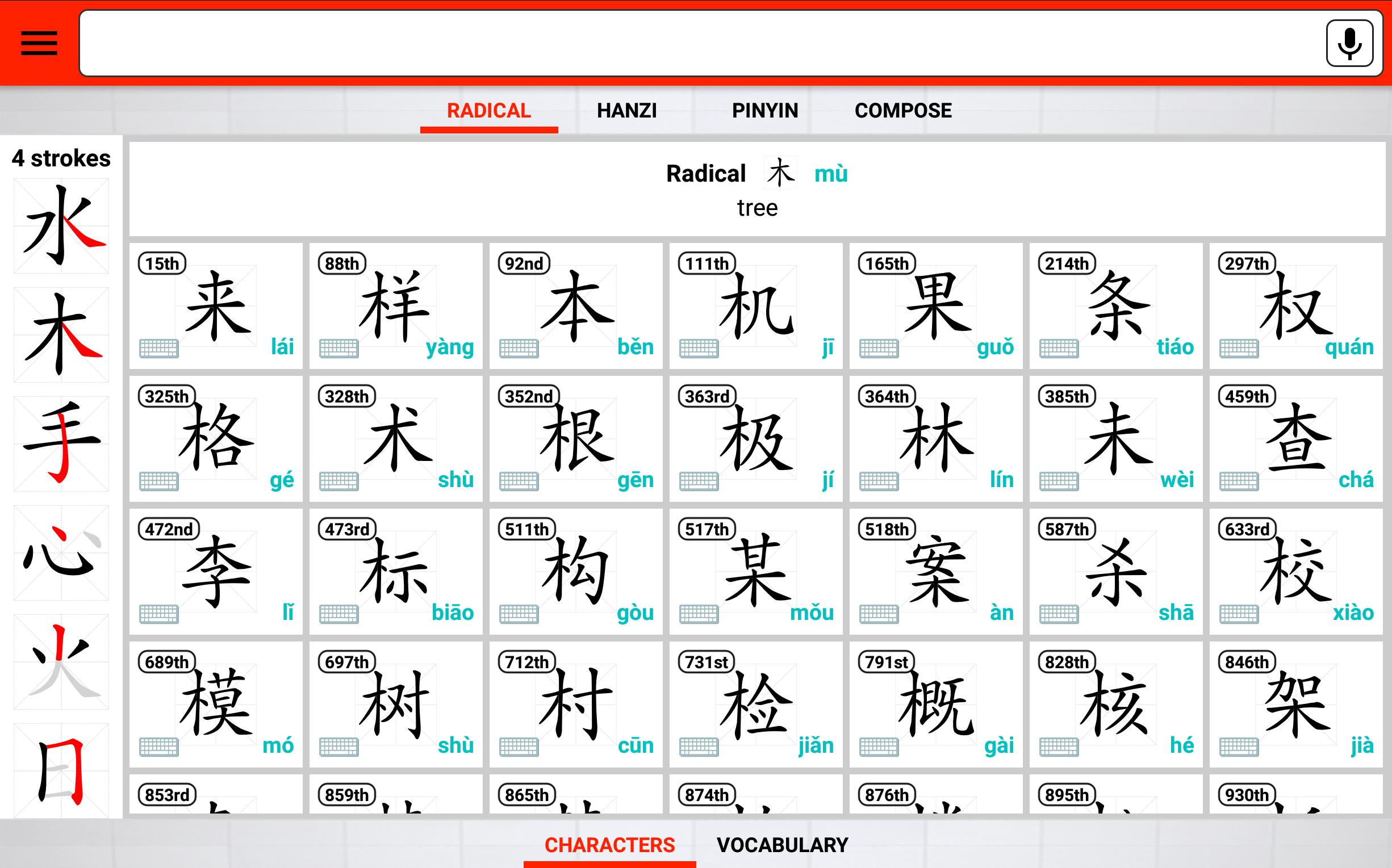Image resolution: width=1392 pixels, height=868 pixels.
Task: Switch to RADICAL tab
Action: (488, 110)
